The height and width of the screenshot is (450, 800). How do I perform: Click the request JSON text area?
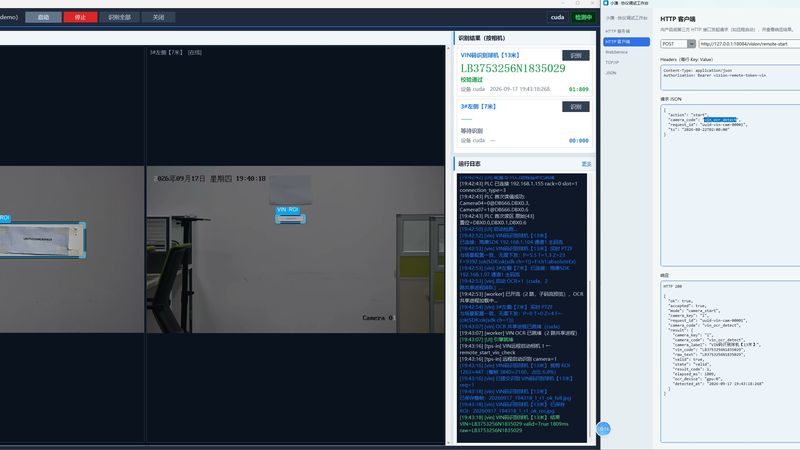click(x=730, y=185)
